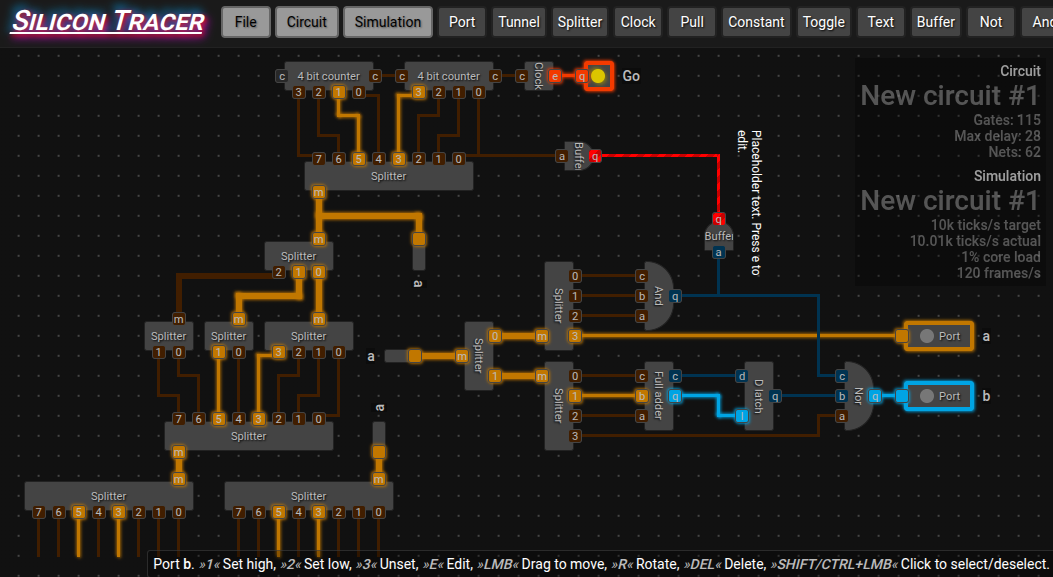Click the Silicon Tracer logo

click(x=107, y=21)
